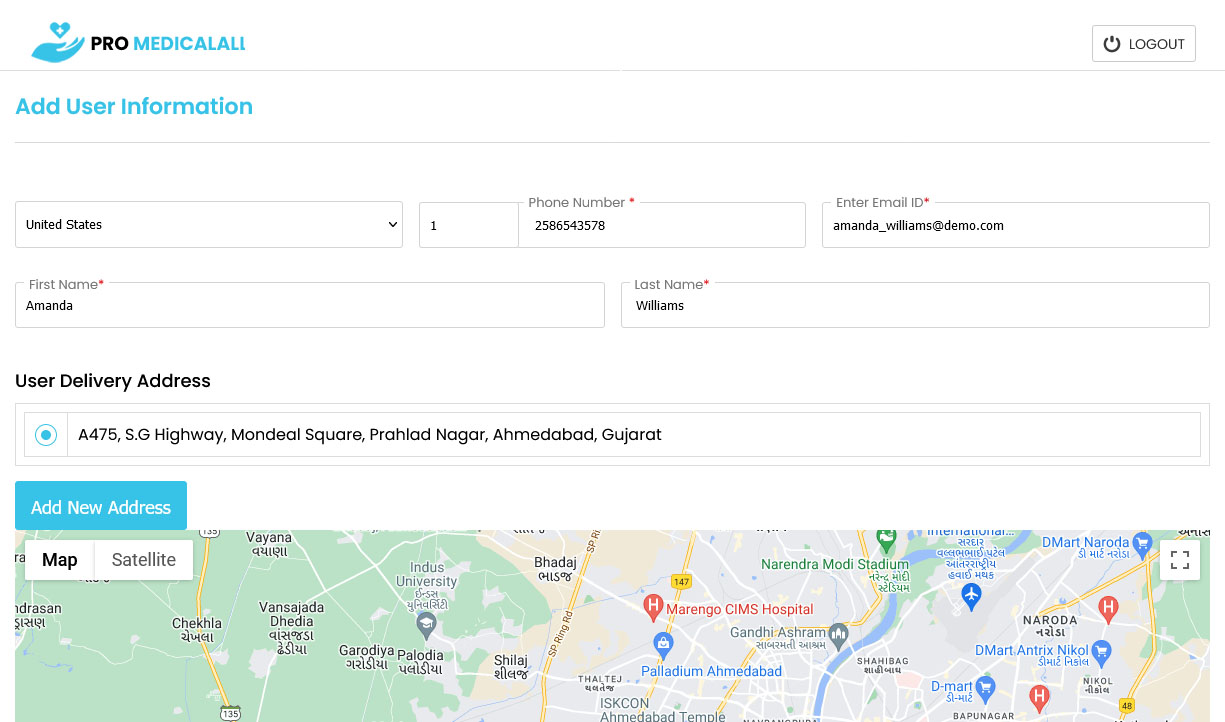The height and width of the screenshot is (722, 1225).
Task: Click the Pro Medicalall logo
Action: pyautogui.click(x=138, y=44)
